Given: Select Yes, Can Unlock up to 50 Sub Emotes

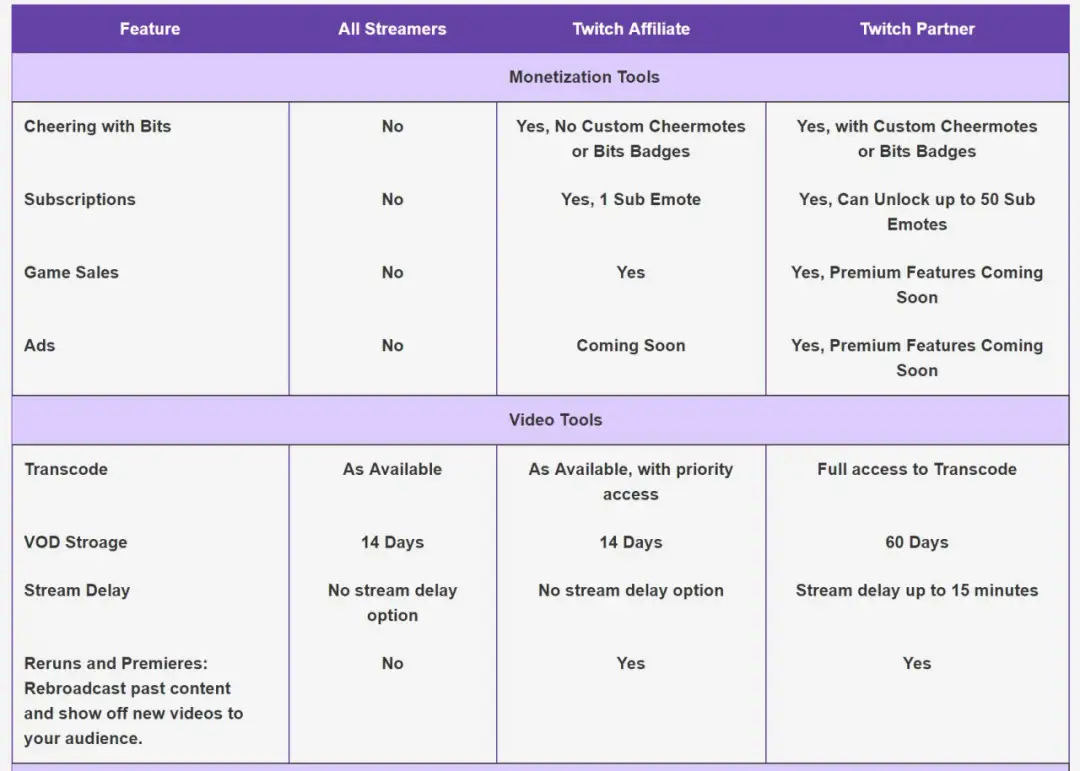Looking at the screenshot, I should pos(917,212).
